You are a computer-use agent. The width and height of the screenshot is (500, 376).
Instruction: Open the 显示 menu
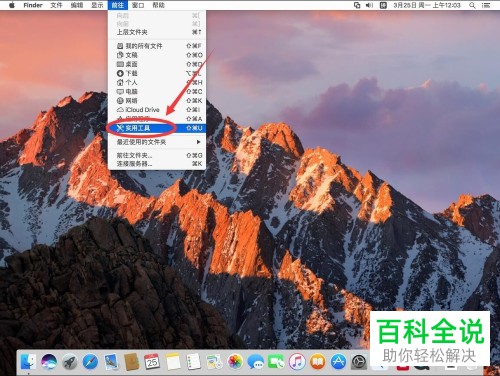tap(97, 5)
